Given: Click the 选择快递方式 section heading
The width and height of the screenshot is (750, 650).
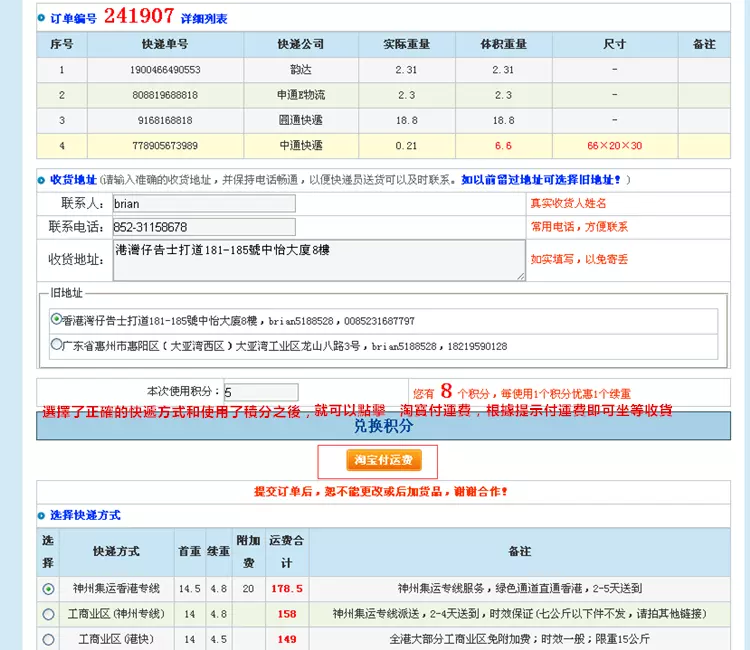Looking at the screenshot, I should [85, 516].
